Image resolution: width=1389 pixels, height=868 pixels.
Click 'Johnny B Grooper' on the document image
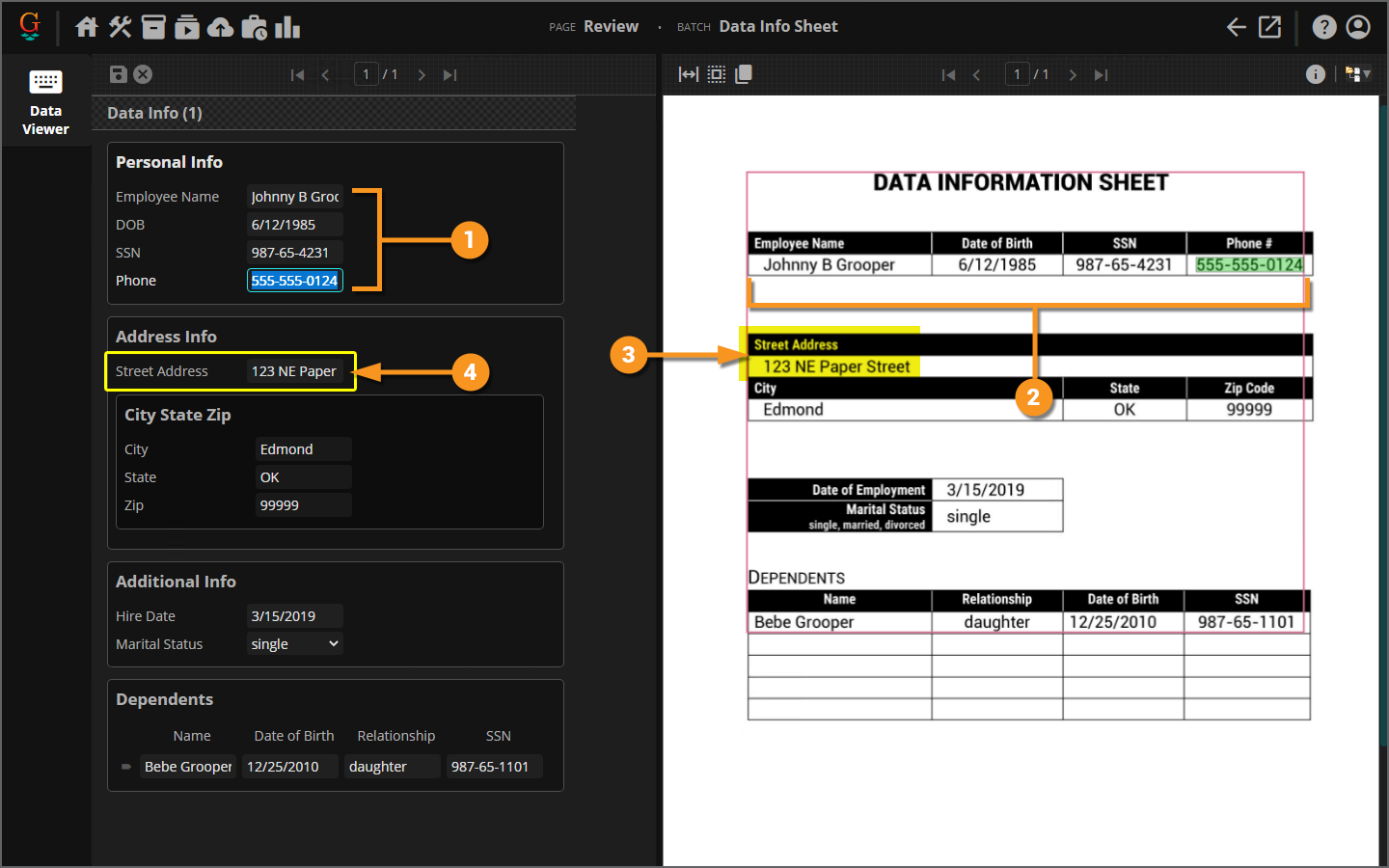[x=829, y=264]
